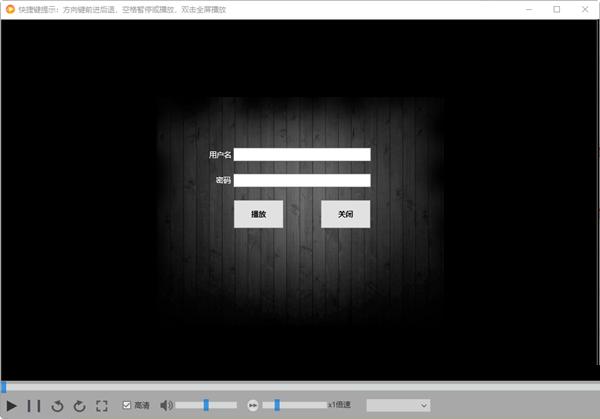Click the orange app logo in title bar
Image resolution: width=600 pixels, height=419 pixels.
point(10,9)
